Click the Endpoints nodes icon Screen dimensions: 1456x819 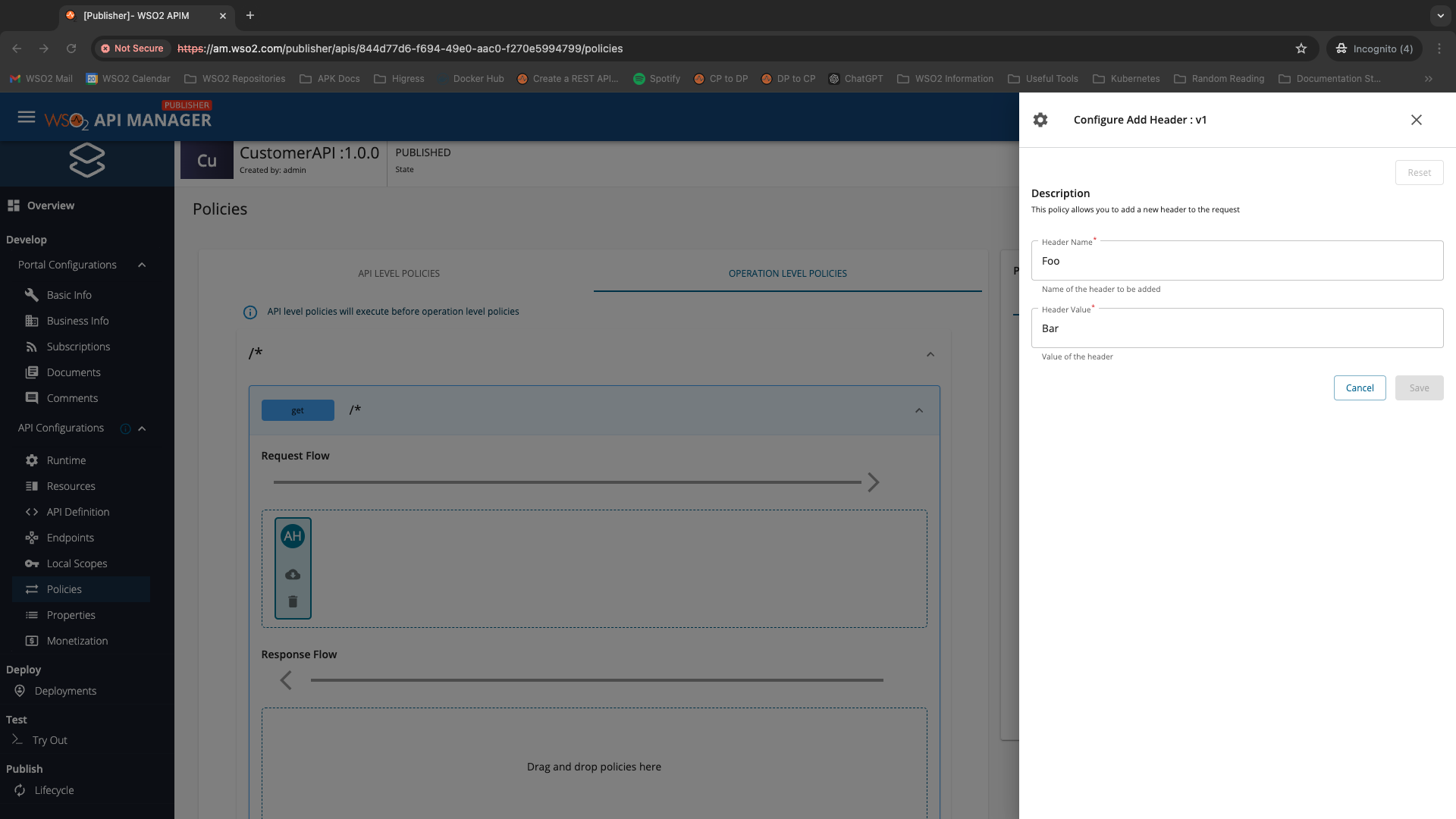[x=32, y=538]
